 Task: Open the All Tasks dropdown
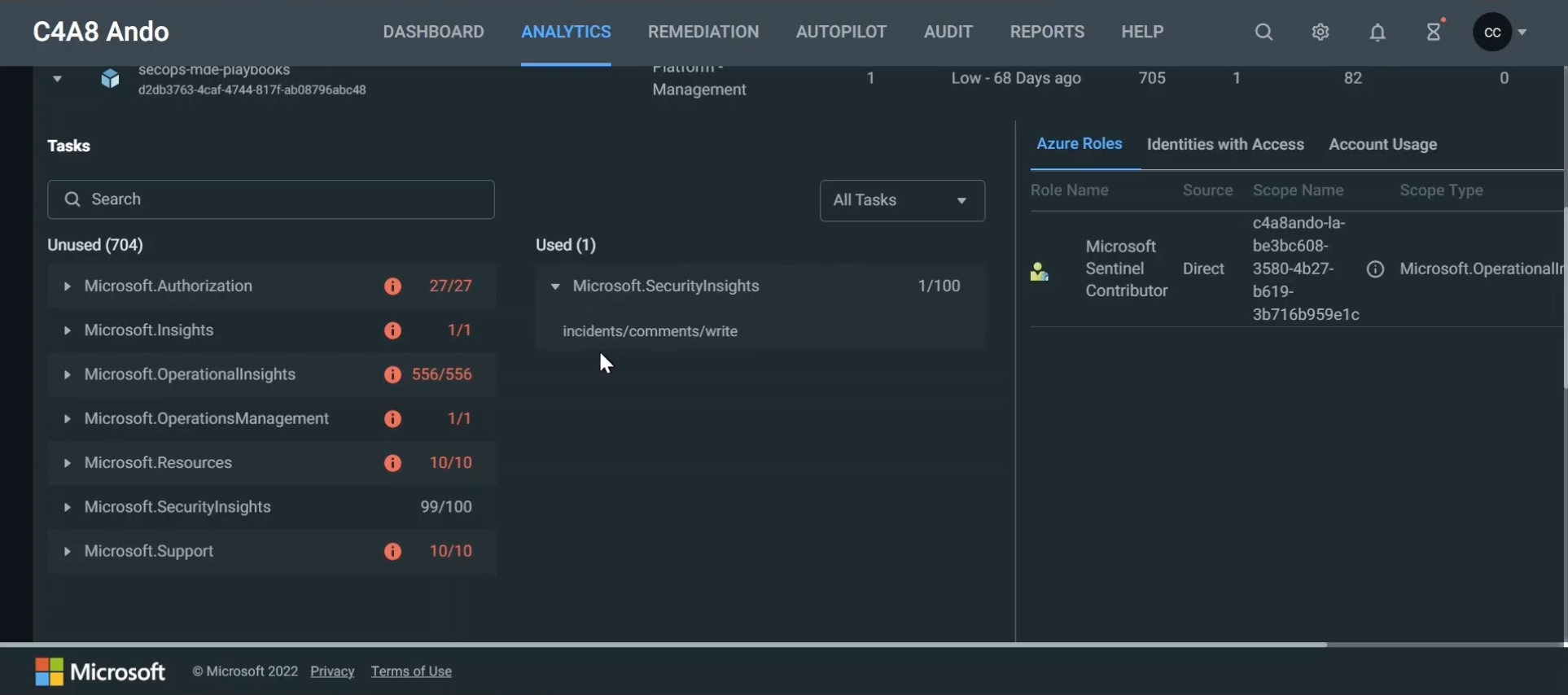902,200
